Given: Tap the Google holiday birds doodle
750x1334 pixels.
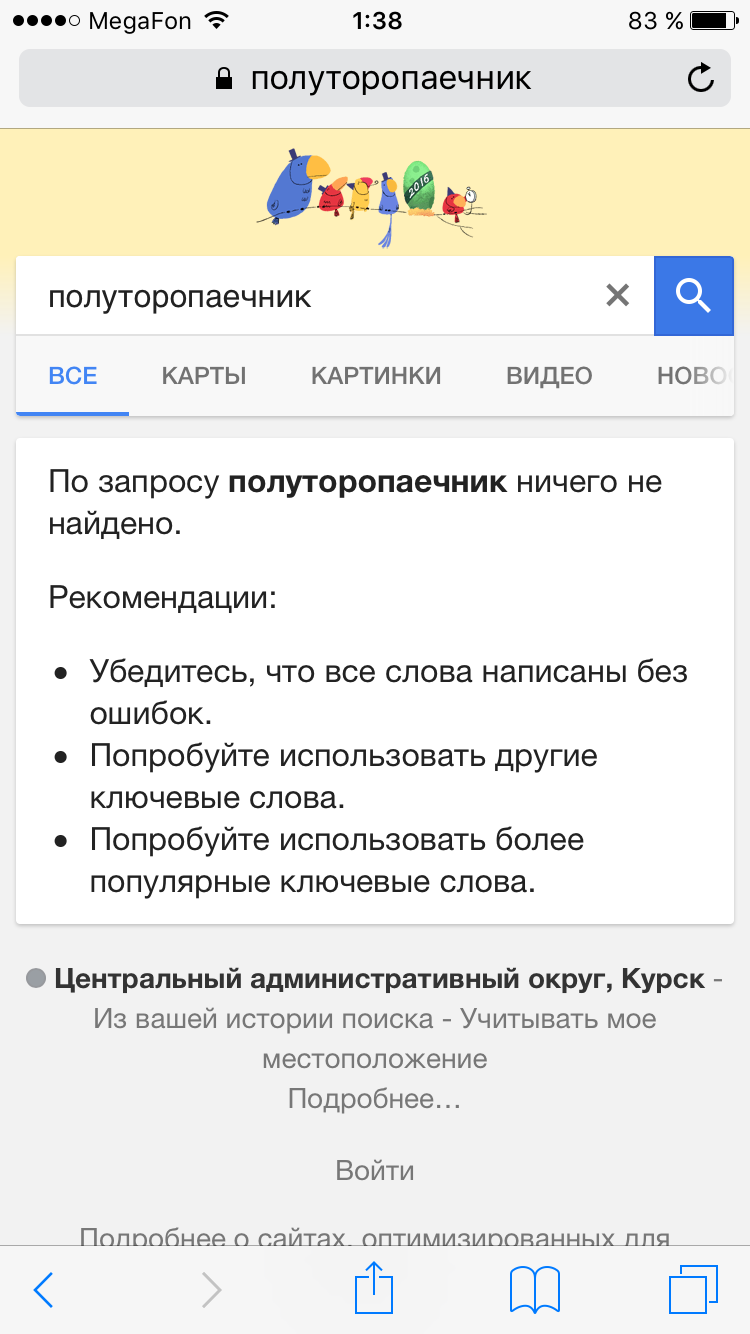Looking at the screenshot, I should 376,197.
